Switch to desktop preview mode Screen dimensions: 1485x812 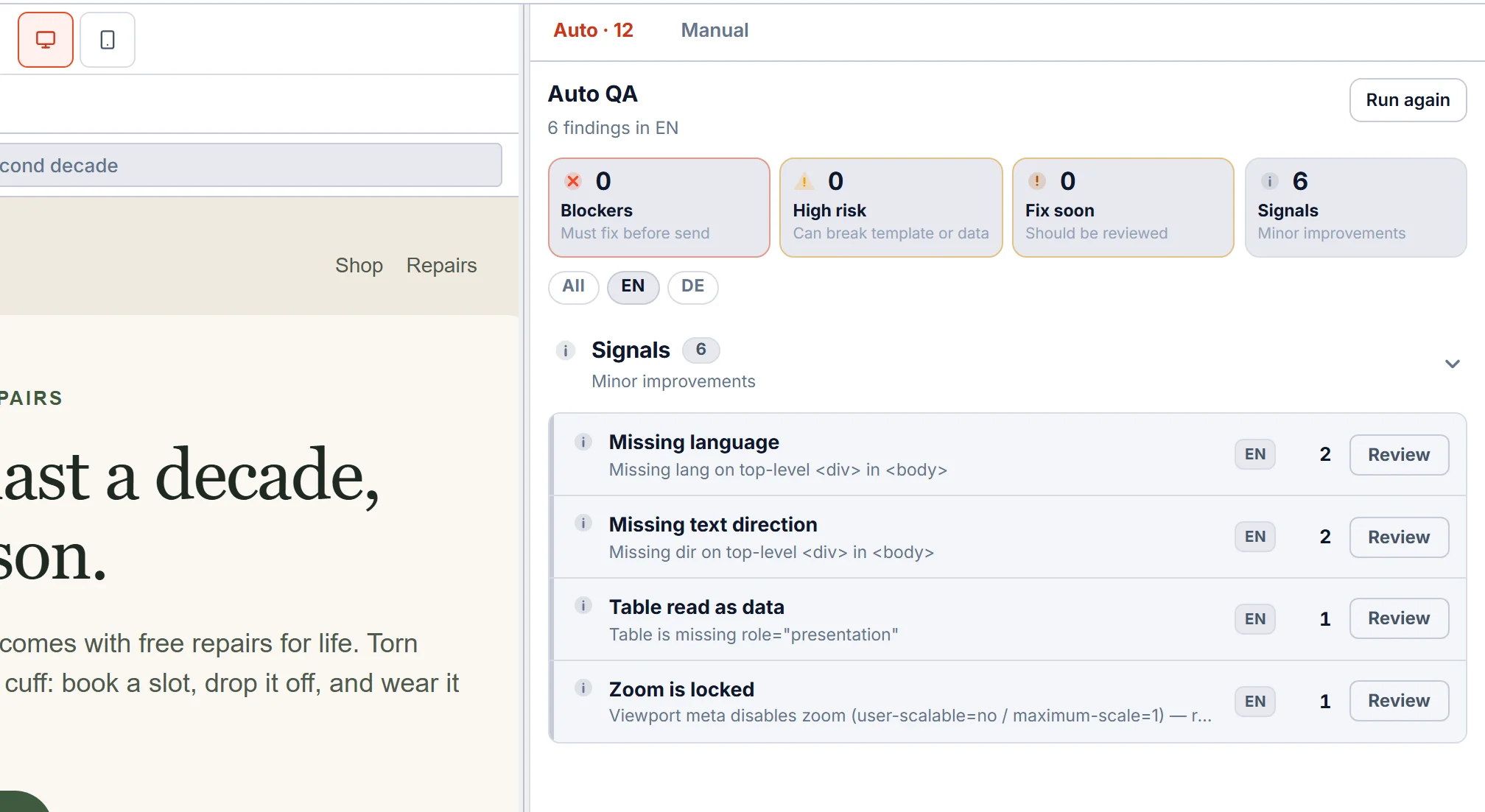46,40
